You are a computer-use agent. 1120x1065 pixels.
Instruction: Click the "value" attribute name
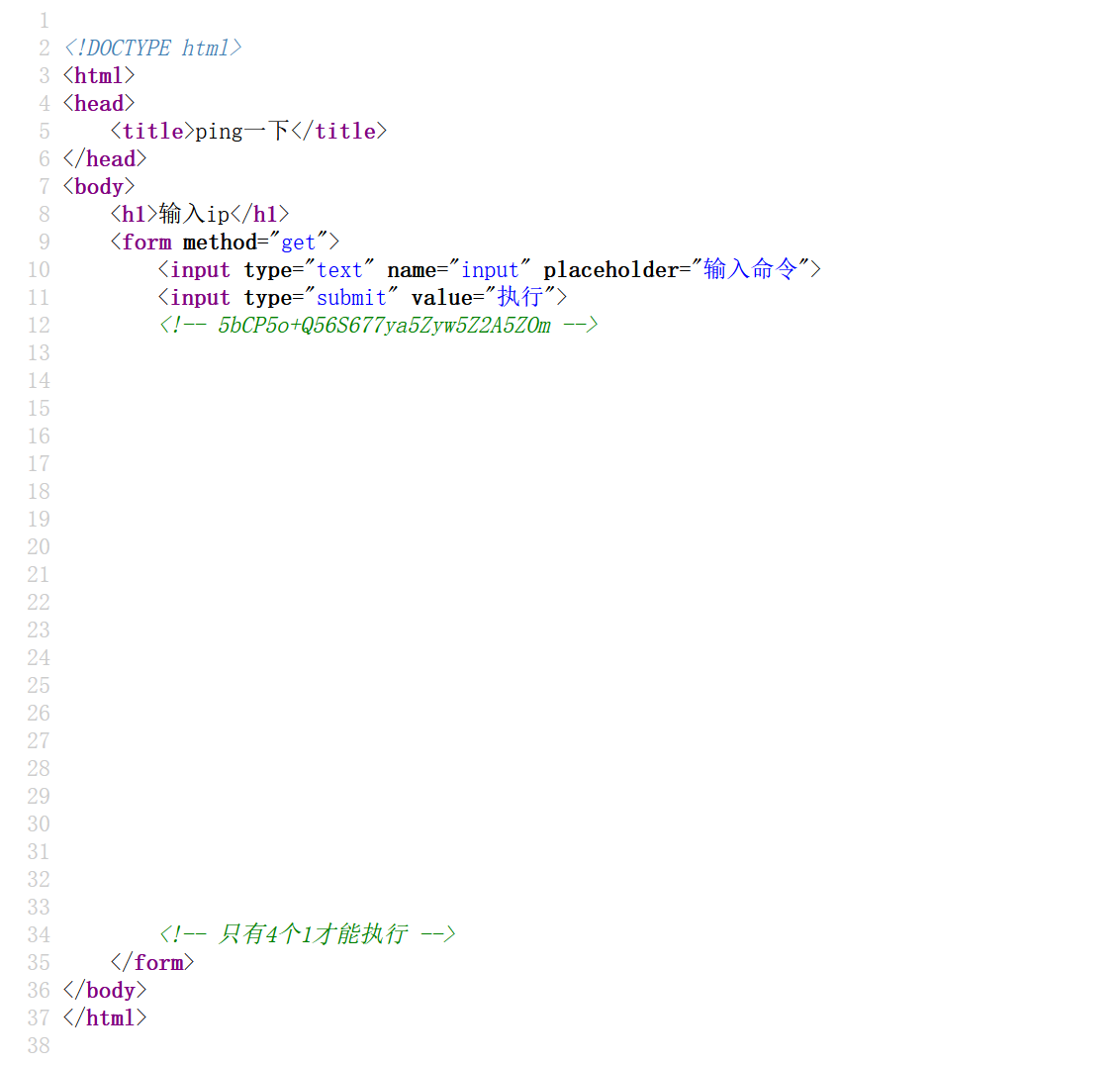[441, 297]
